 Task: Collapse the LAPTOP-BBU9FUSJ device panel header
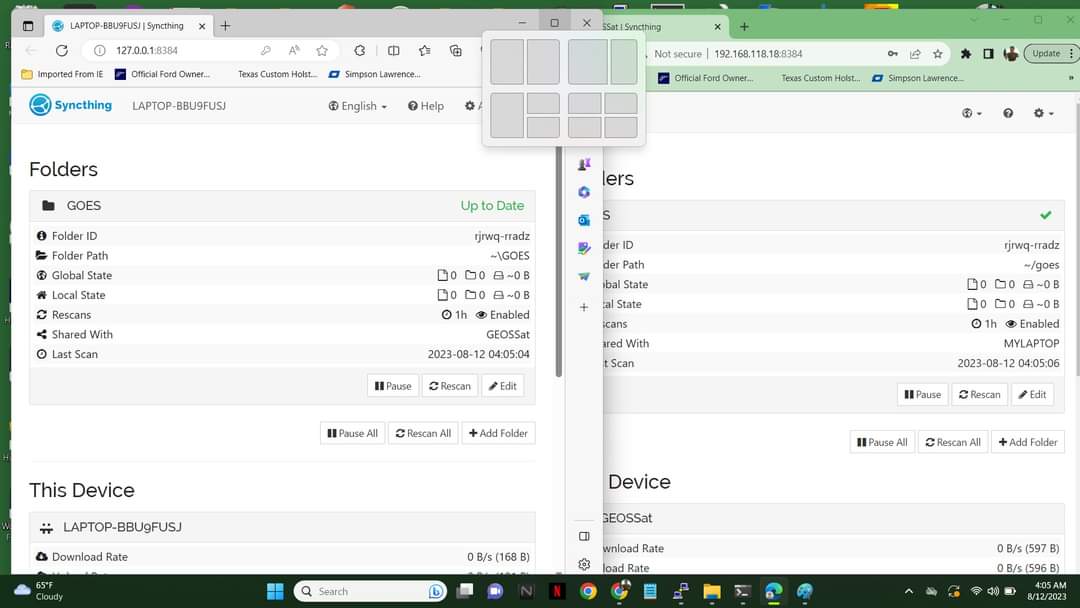(x=282, y=527)
